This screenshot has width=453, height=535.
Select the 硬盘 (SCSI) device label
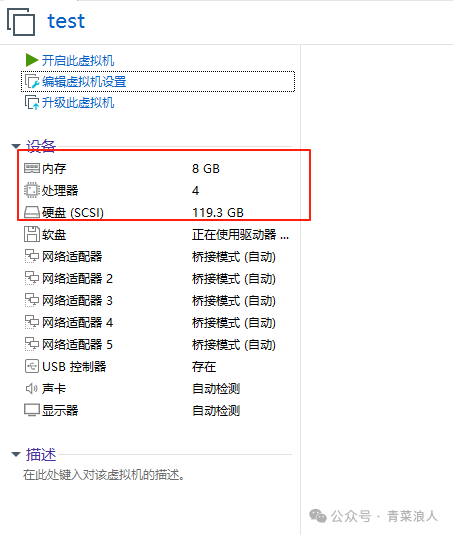point(73,213)
